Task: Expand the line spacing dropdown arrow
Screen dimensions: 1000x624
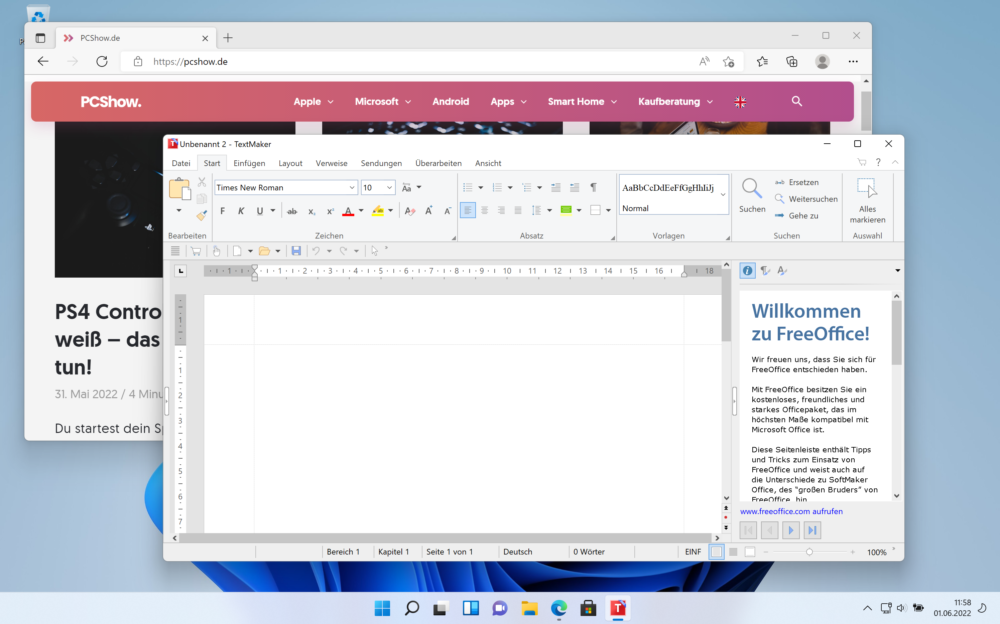Action: click(550, 211)
